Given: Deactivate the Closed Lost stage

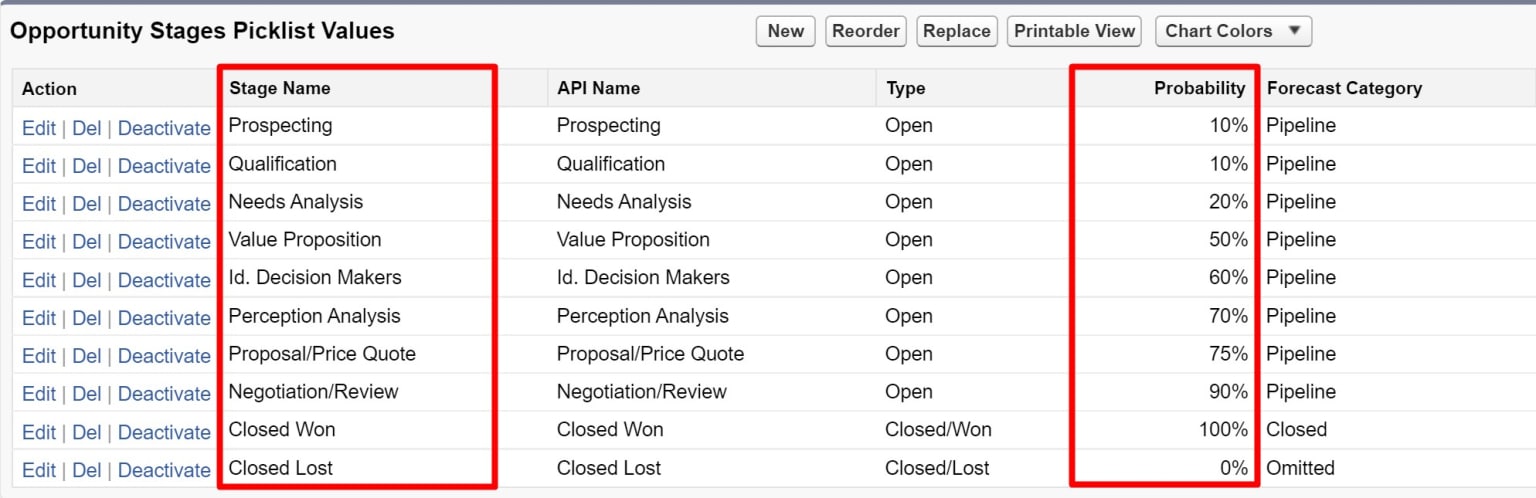Looking at the screenshot, I should pos(164,470).
